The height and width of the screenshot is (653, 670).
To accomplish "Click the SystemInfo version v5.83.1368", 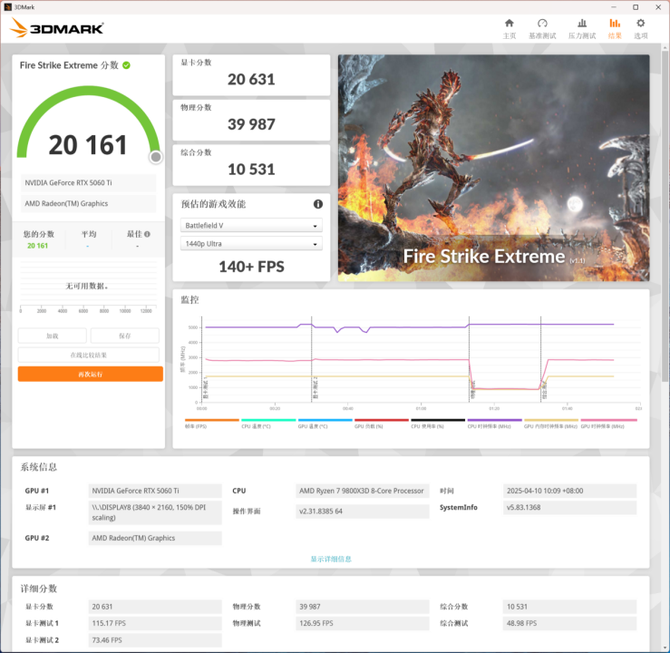I will click(570, 507).
